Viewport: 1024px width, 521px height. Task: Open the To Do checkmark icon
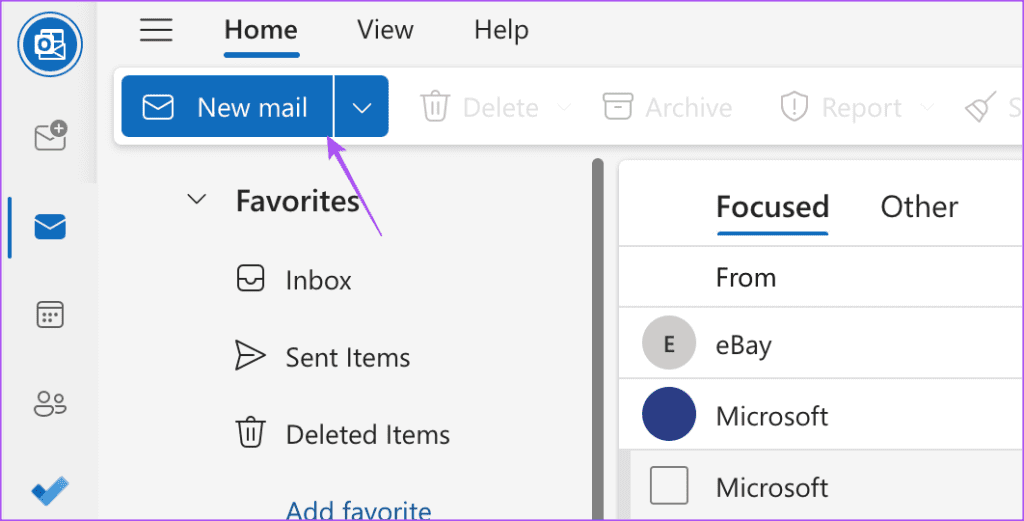[50, 491]
